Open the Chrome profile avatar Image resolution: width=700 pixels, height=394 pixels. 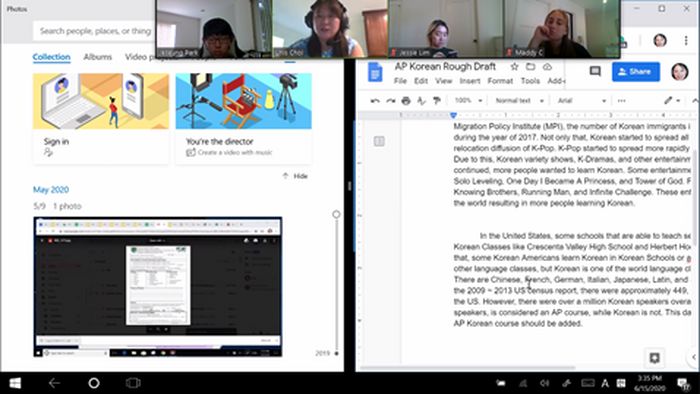click(660, 41)
